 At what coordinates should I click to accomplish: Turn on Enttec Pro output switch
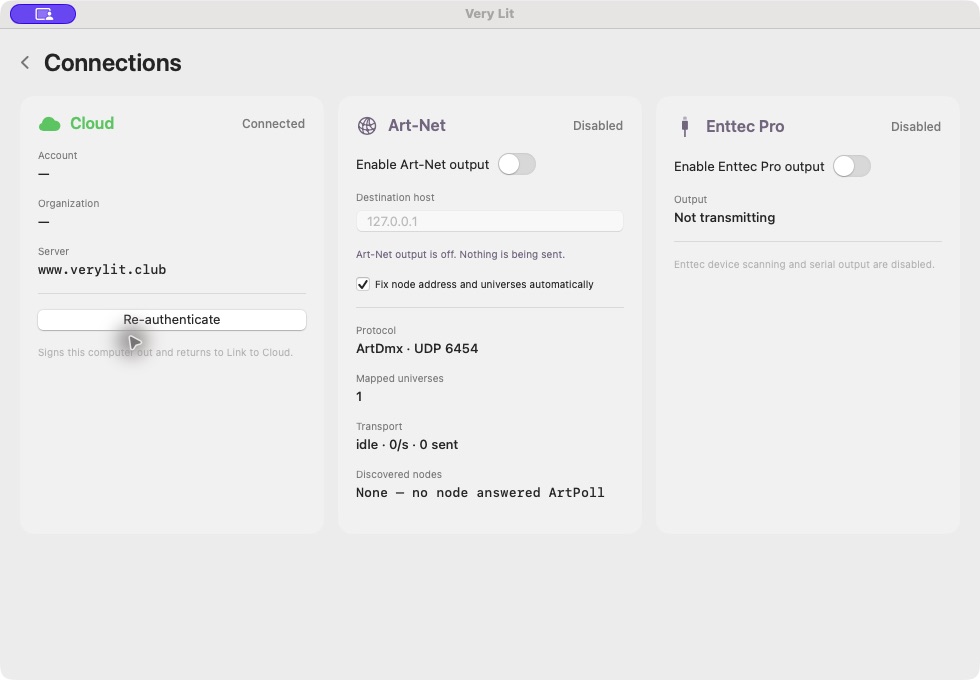pyautogui.click(x=852, y=166)
